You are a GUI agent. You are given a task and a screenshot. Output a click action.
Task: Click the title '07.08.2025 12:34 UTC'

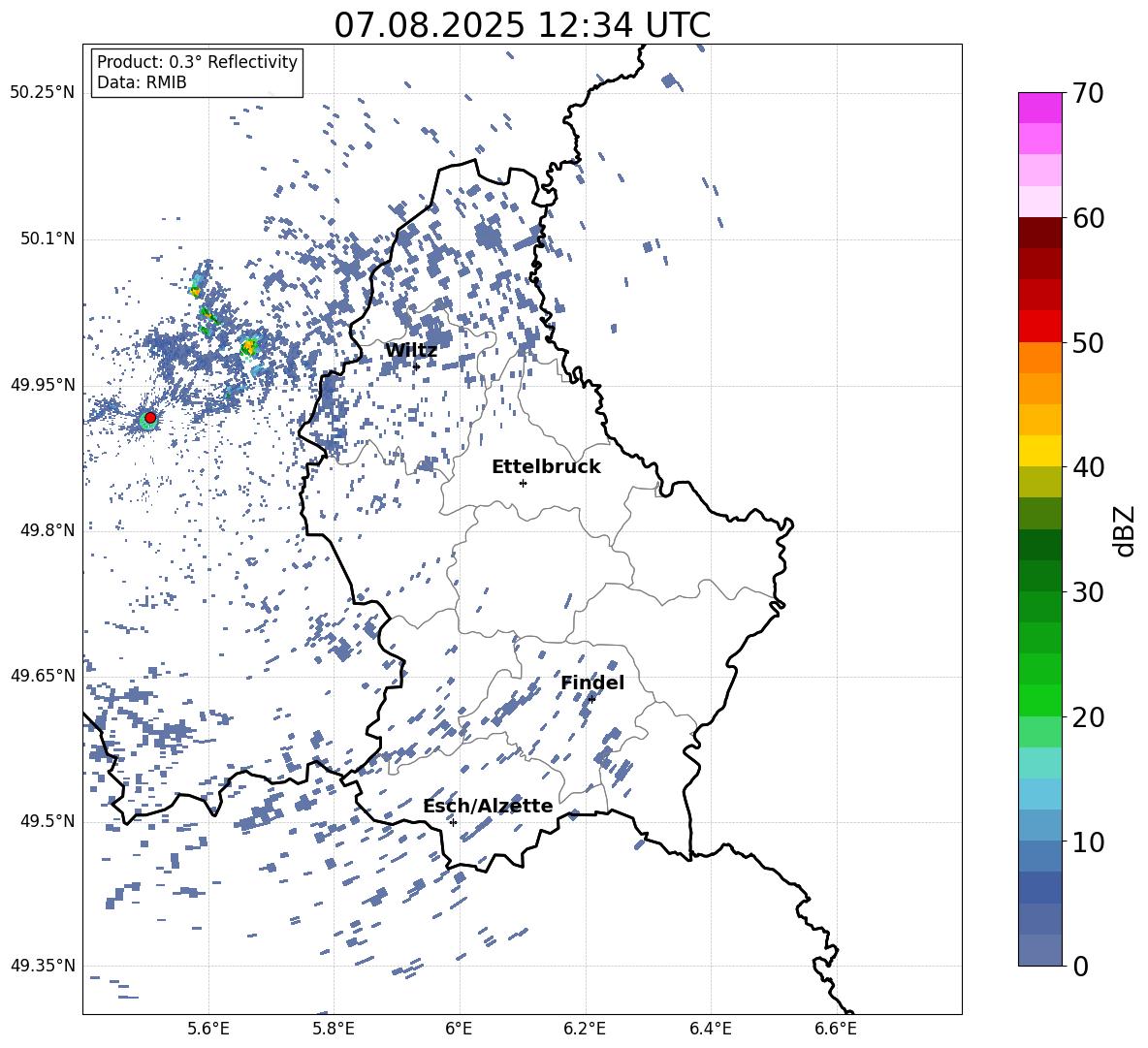pos(522,25)
